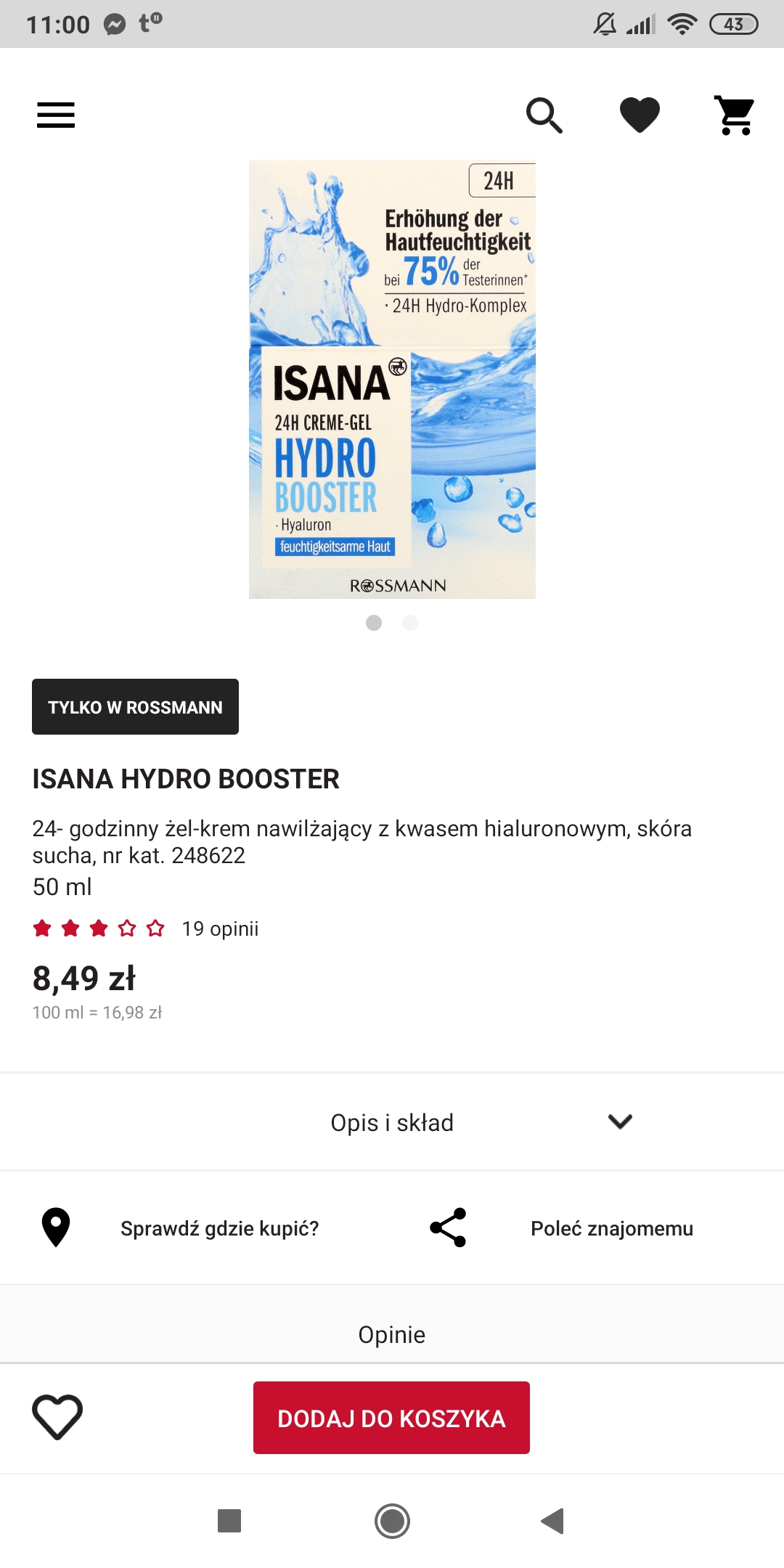Expand the Opis i skład section

(392, 1122)
